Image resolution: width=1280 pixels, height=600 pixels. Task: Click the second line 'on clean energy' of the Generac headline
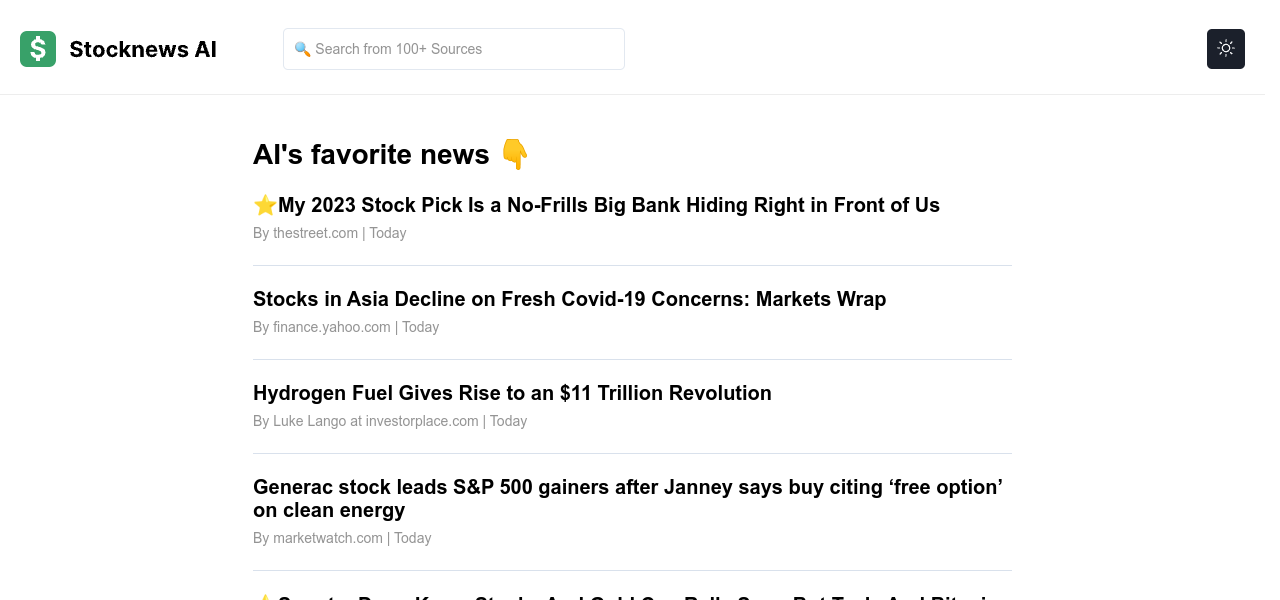point(329,511)
